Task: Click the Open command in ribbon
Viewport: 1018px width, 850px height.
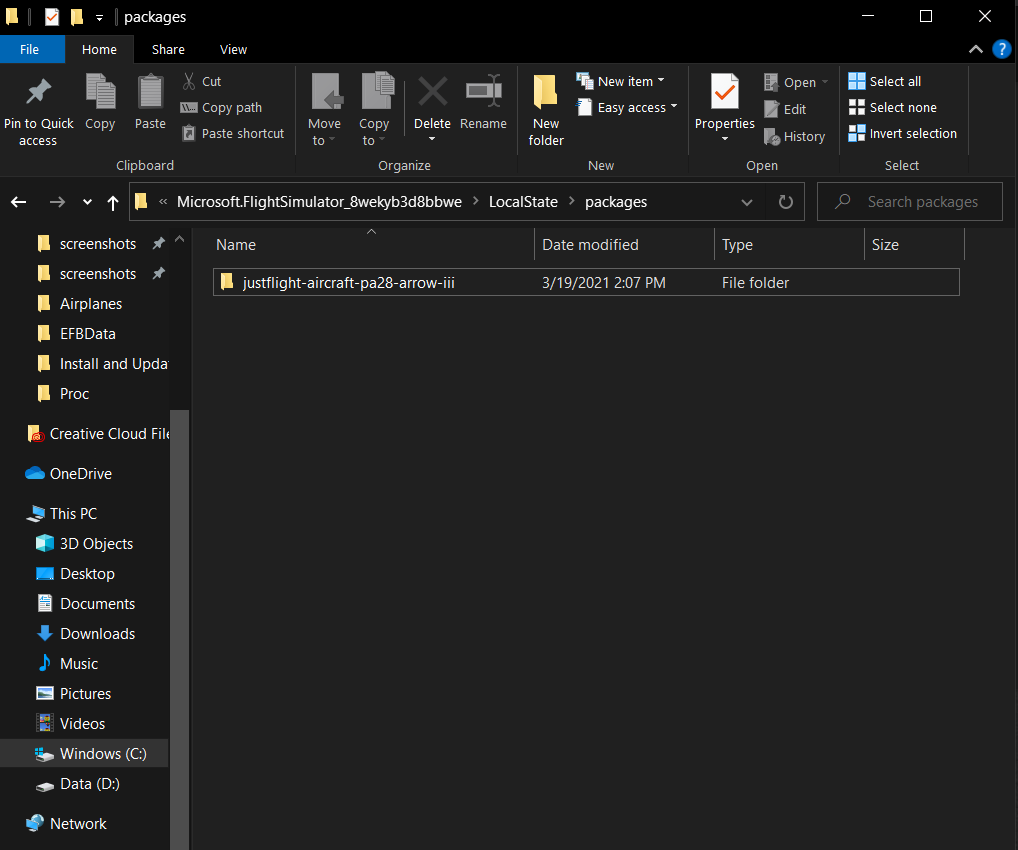Action: click(x=796, y=82)
